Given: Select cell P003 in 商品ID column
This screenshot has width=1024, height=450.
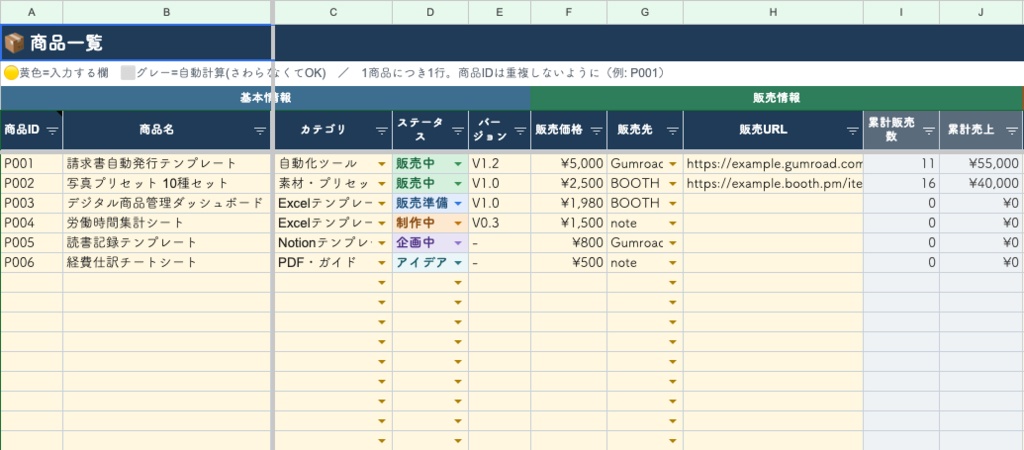Looking at the screenshot, I should [32, 203].
